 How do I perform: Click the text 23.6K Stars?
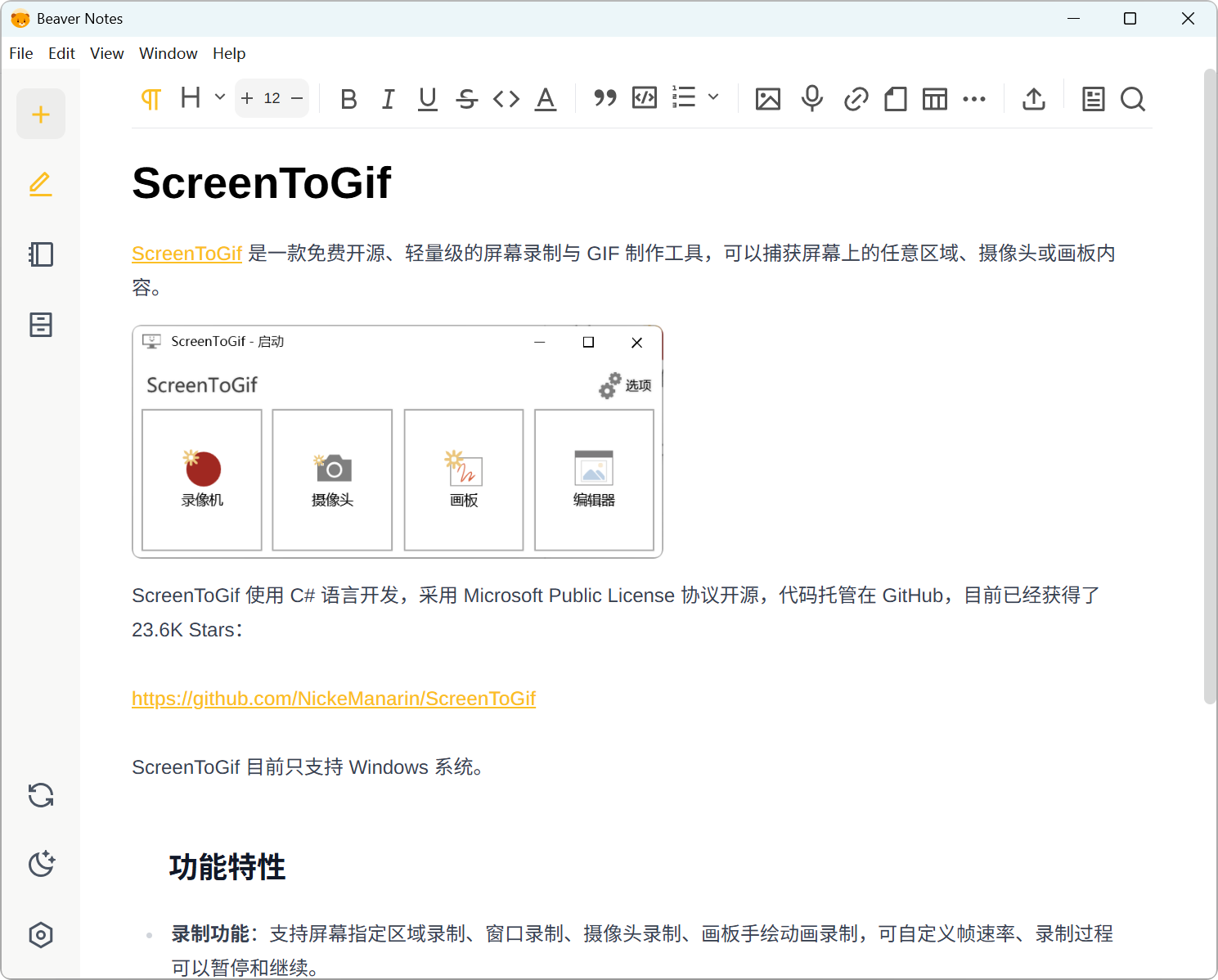[x=183, y=630]
